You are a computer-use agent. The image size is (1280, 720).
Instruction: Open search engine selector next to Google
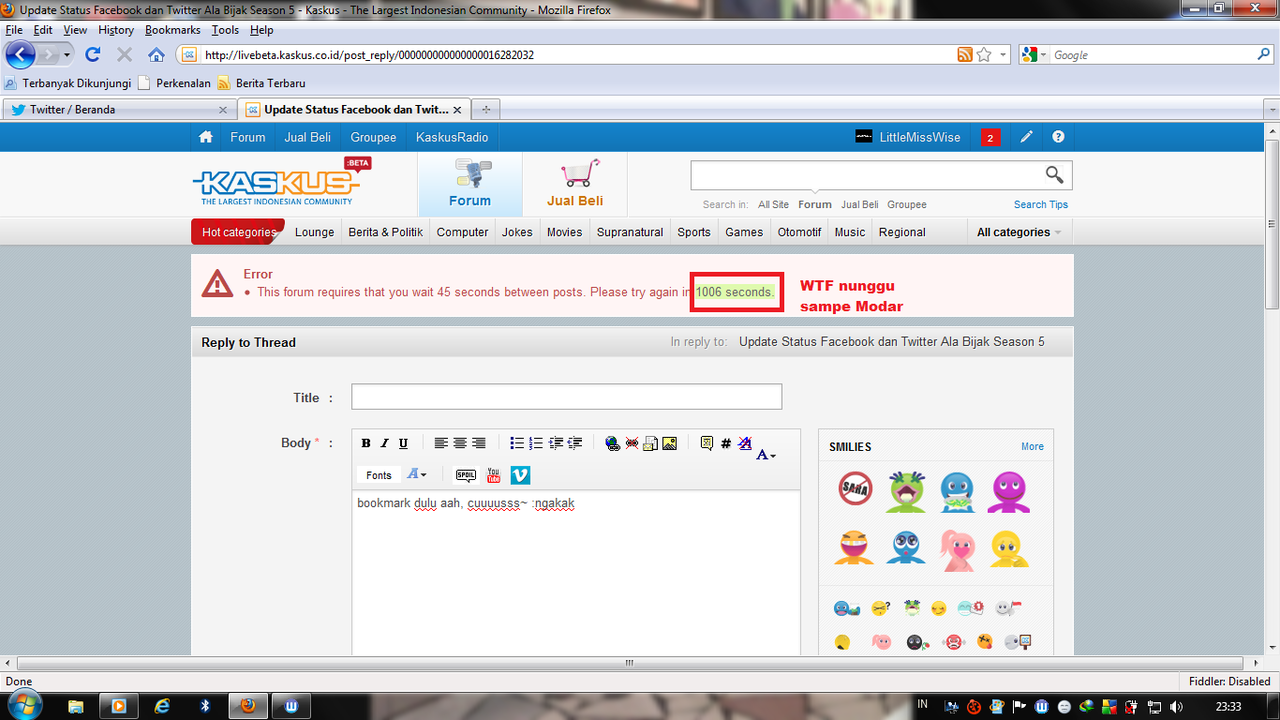click(x=1034, y=55)
